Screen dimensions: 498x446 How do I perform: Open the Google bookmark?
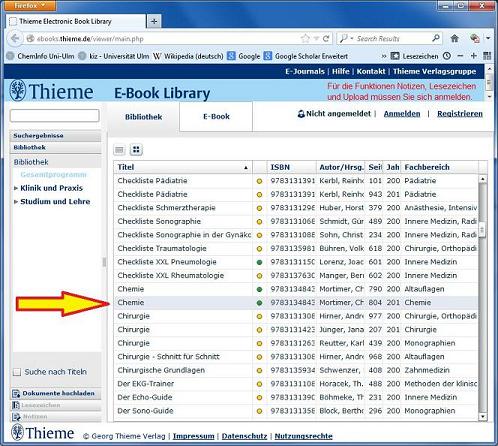tap(244, 56)
